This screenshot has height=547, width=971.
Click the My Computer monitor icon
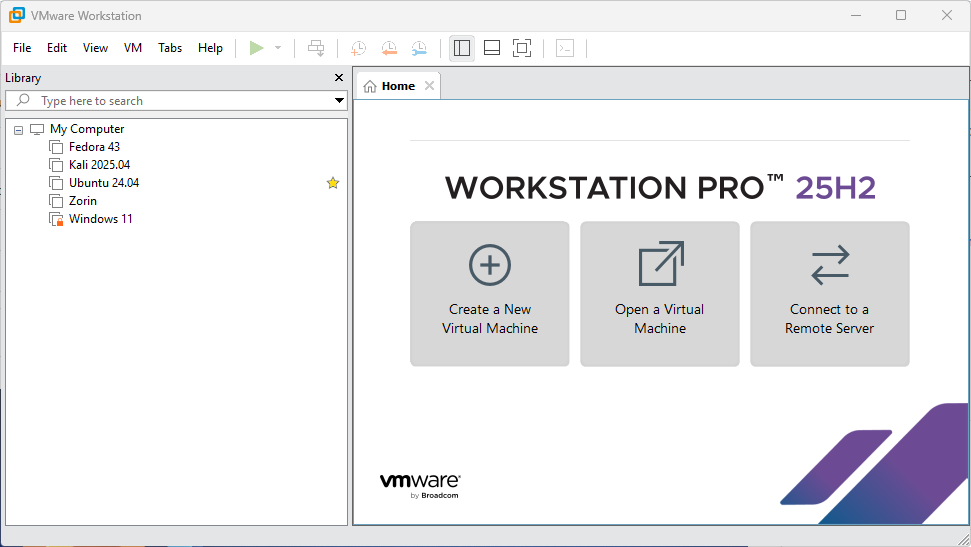37,129
